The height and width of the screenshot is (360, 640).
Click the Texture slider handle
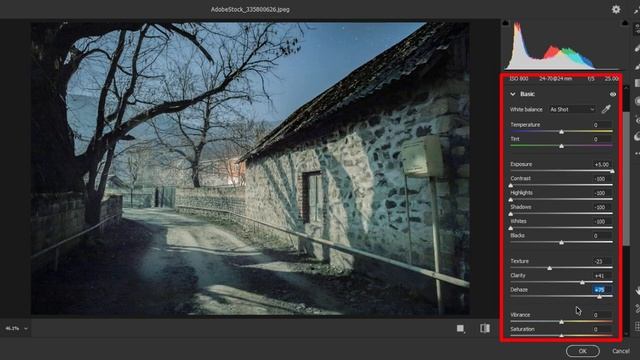550,268
